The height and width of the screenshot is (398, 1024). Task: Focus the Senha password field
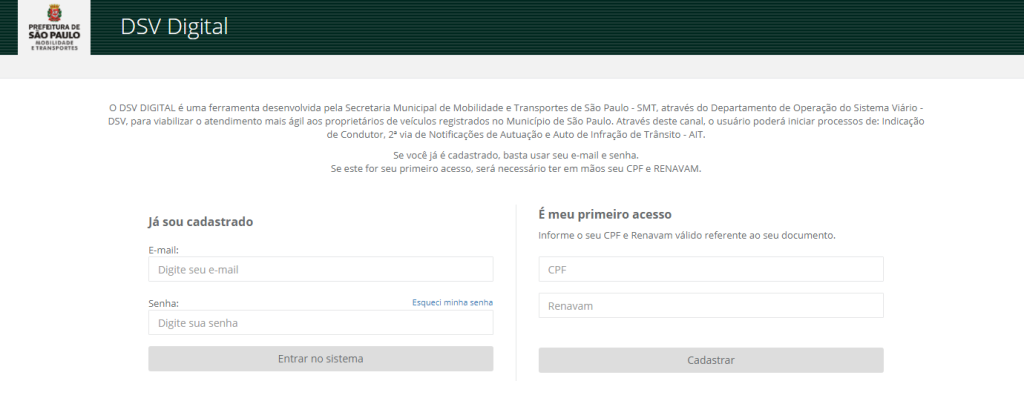point(321,323)
